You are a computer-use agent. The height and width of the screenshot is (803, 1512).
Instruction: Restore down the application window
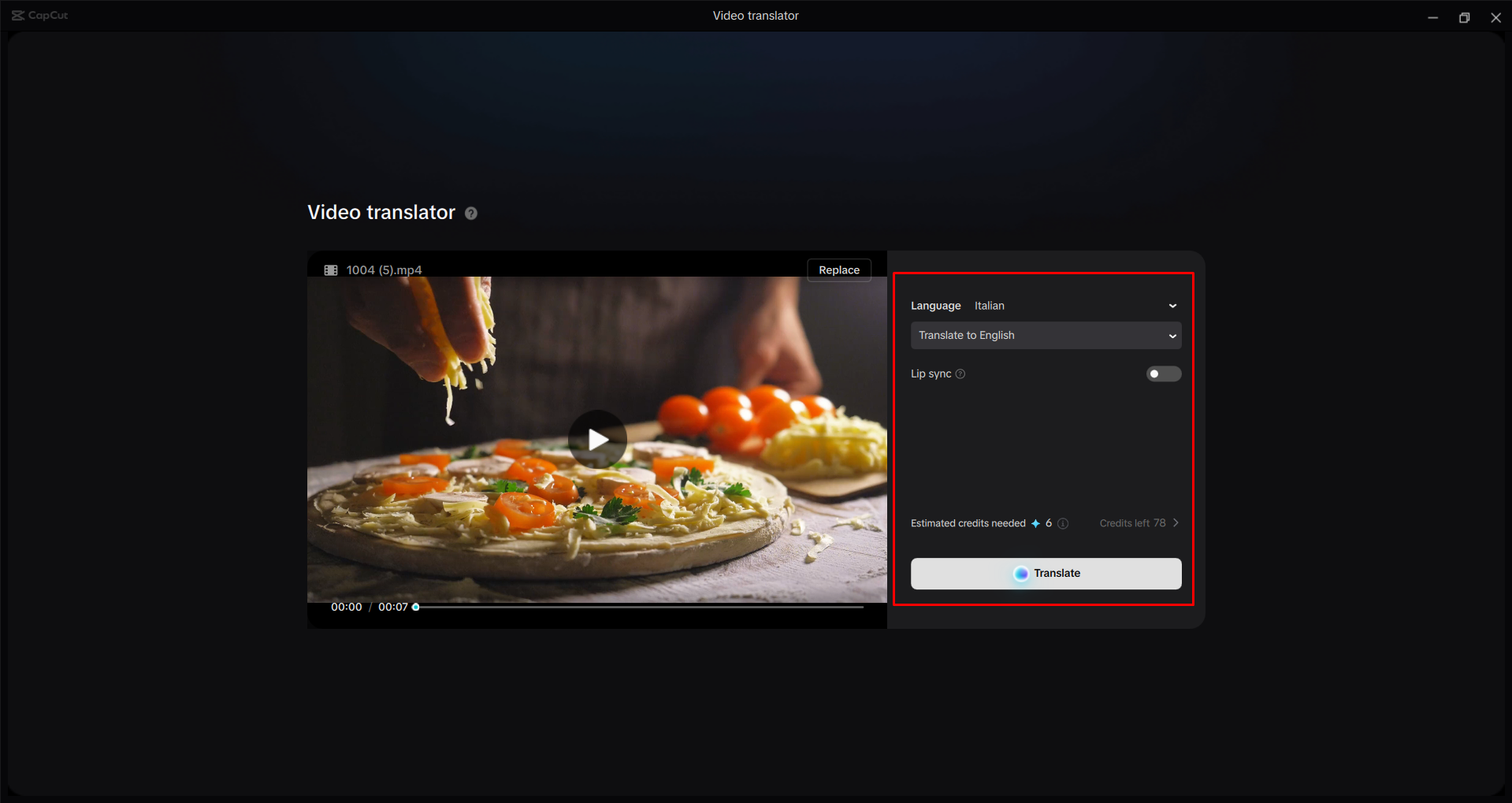coord(1464,17)
